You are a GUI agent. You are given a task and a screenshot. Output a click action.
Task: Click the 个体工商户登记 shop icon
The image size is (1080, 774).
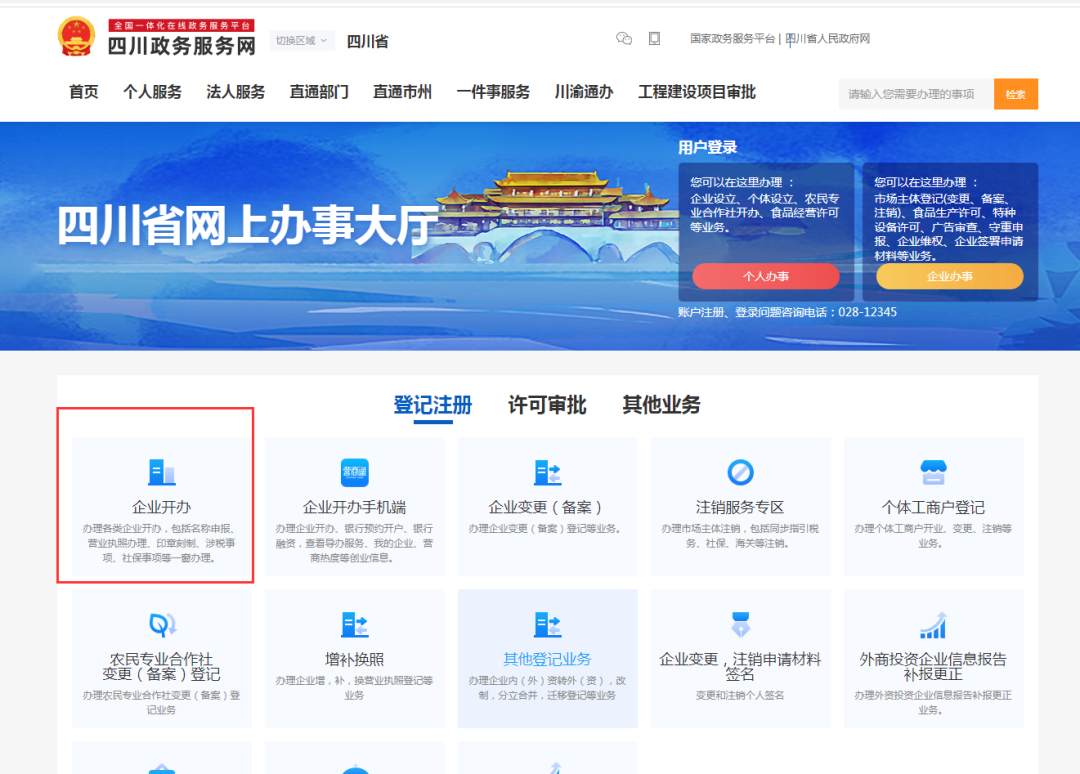click(933, 472)
